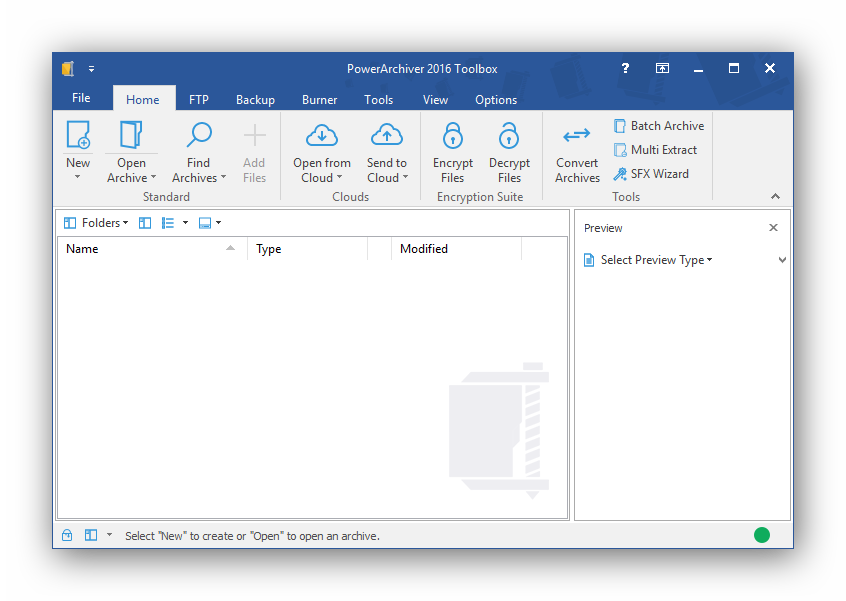Click the PowerArchiver app icon in title bar

click(68, 69)
